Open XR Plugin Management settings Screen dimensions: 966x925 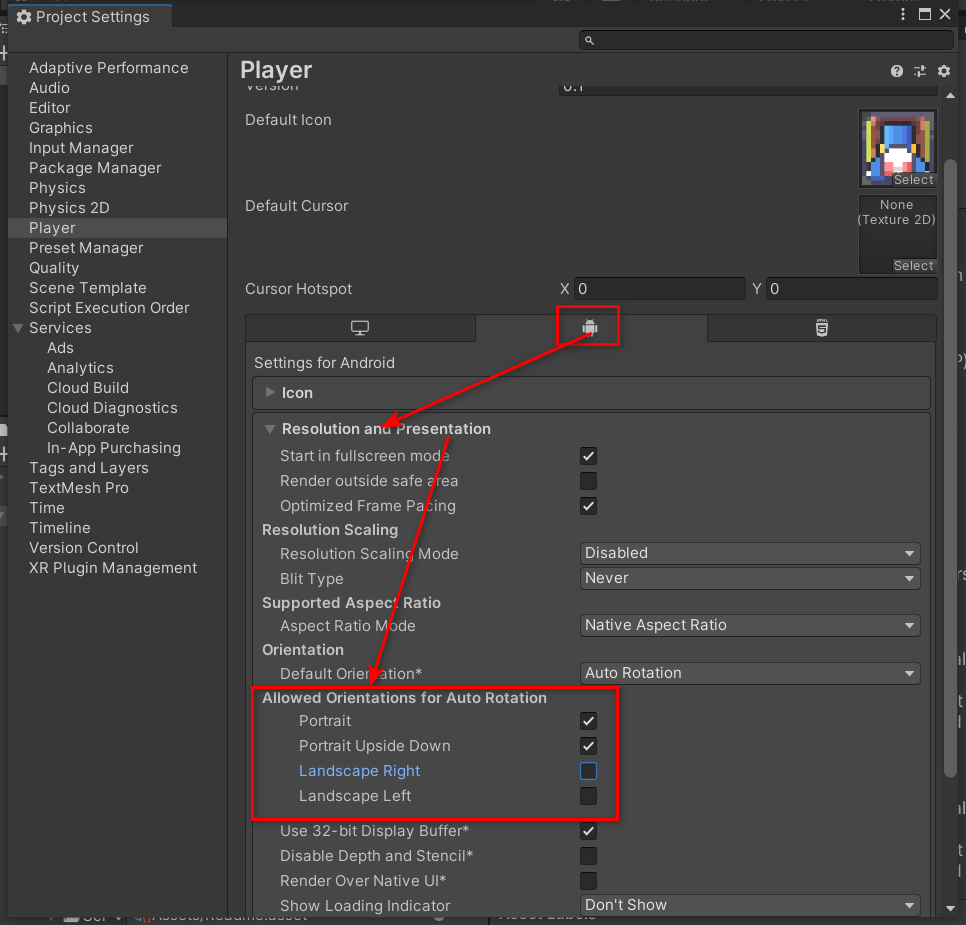tap(113, 568)
